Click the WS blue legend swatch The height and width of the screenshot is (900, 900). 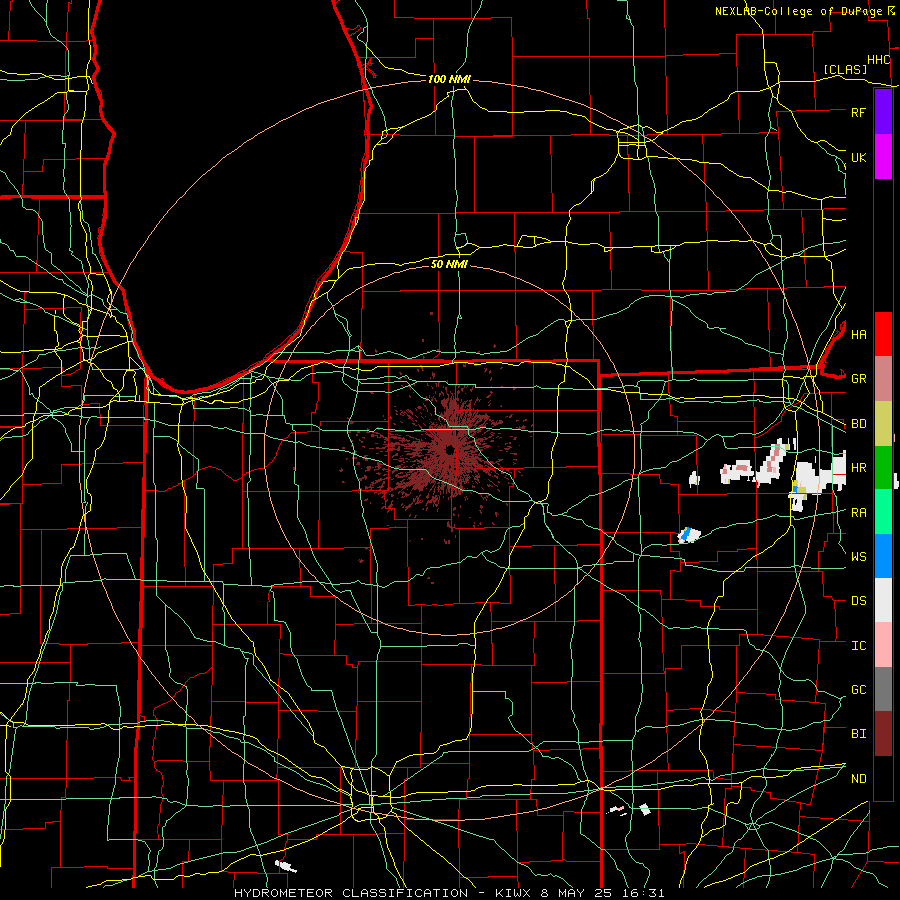[x=883, y=556]
